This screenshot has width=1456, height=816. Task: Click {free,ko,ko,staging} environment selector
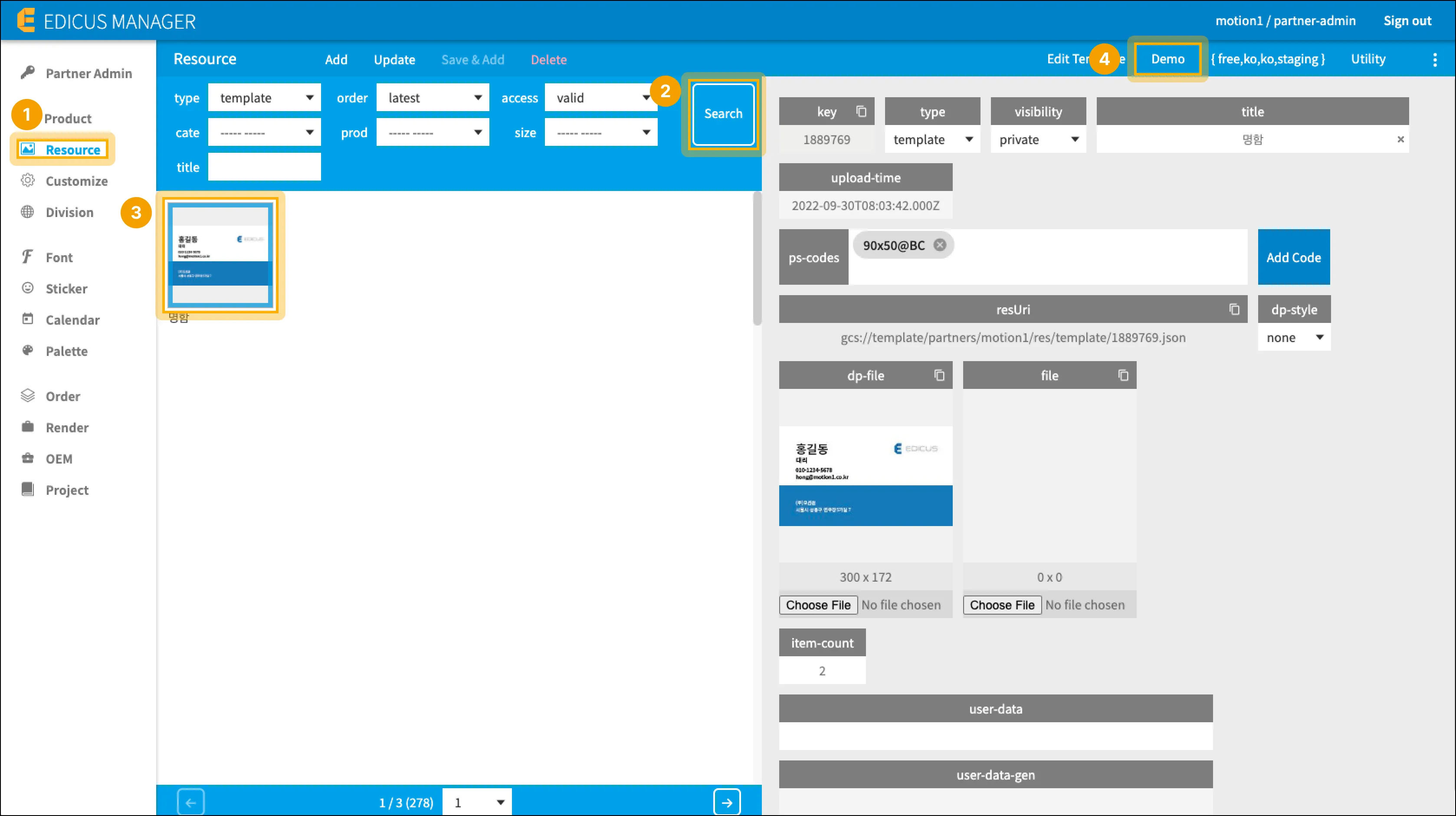[x=1268, y=59]
